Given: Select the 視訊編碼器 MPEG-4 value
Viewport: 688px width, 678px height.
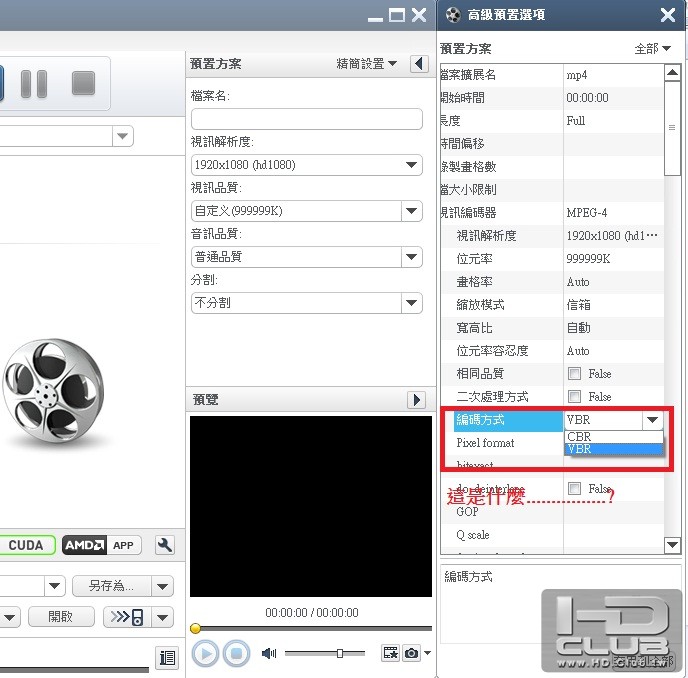Looking at the screenshot, I should click(613, 213).
